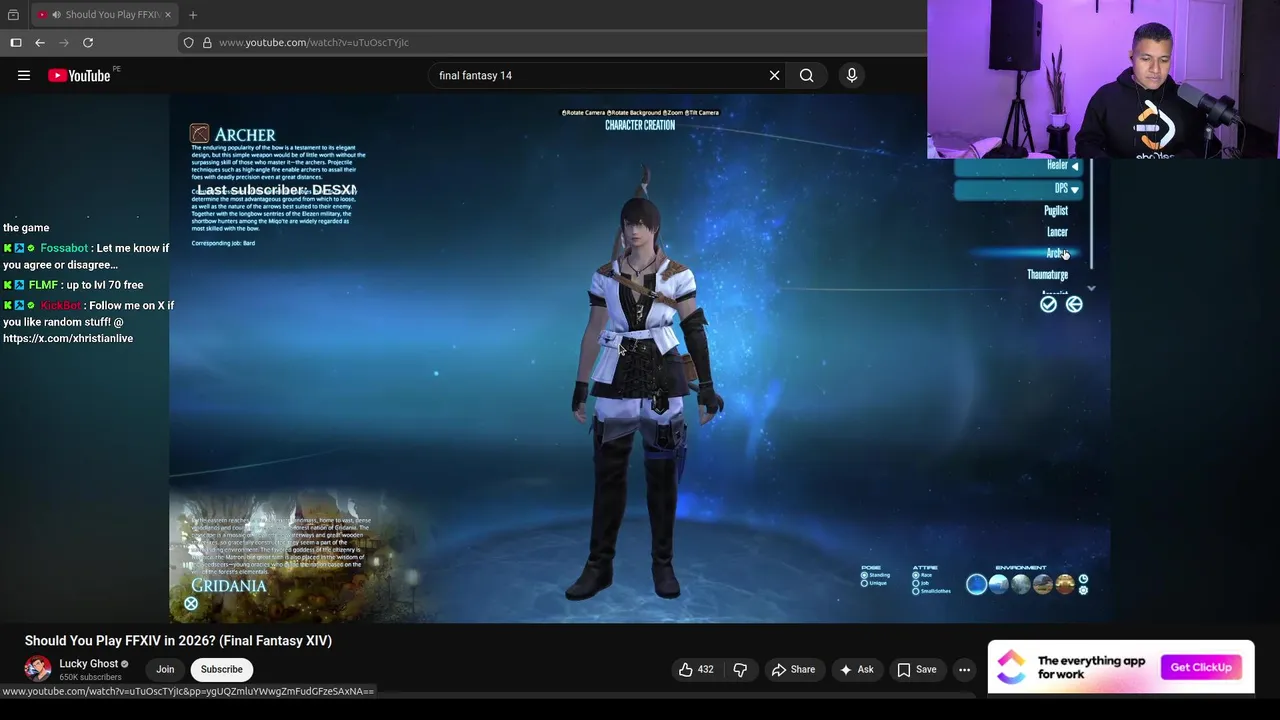The height and width of the screenshot is (720, 1280).
Task: Switch to the Should You Play FFXIV tab
Action: click(x=105, y=14)
